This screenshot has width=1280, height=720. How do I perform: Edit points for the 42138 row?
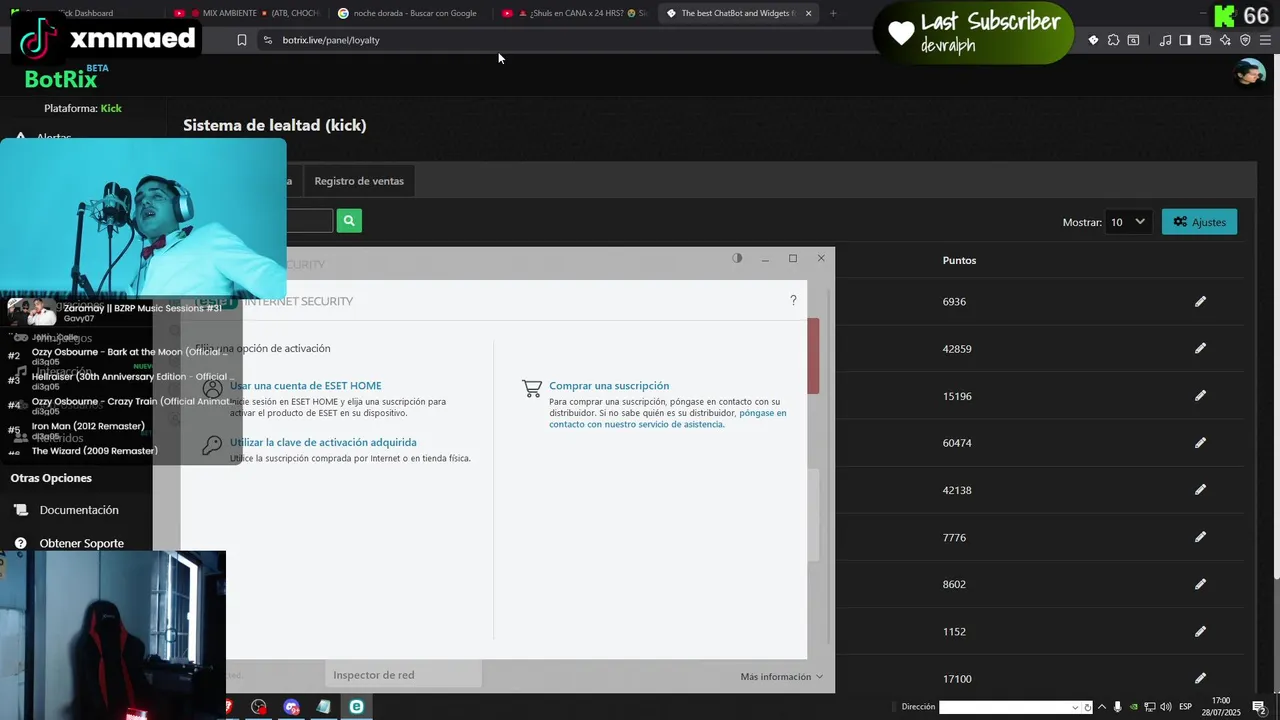pos(1200,489)
